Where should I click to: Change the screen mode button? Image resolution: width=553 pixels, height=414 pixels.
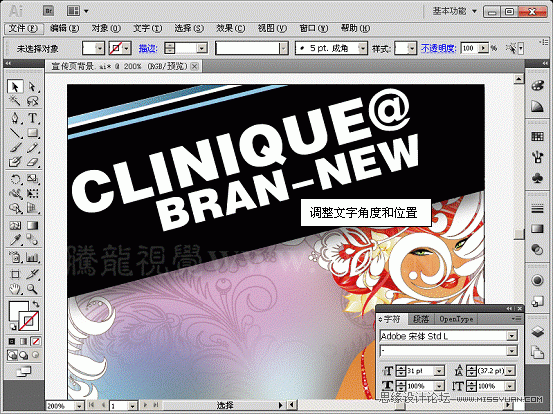(24, 371)
